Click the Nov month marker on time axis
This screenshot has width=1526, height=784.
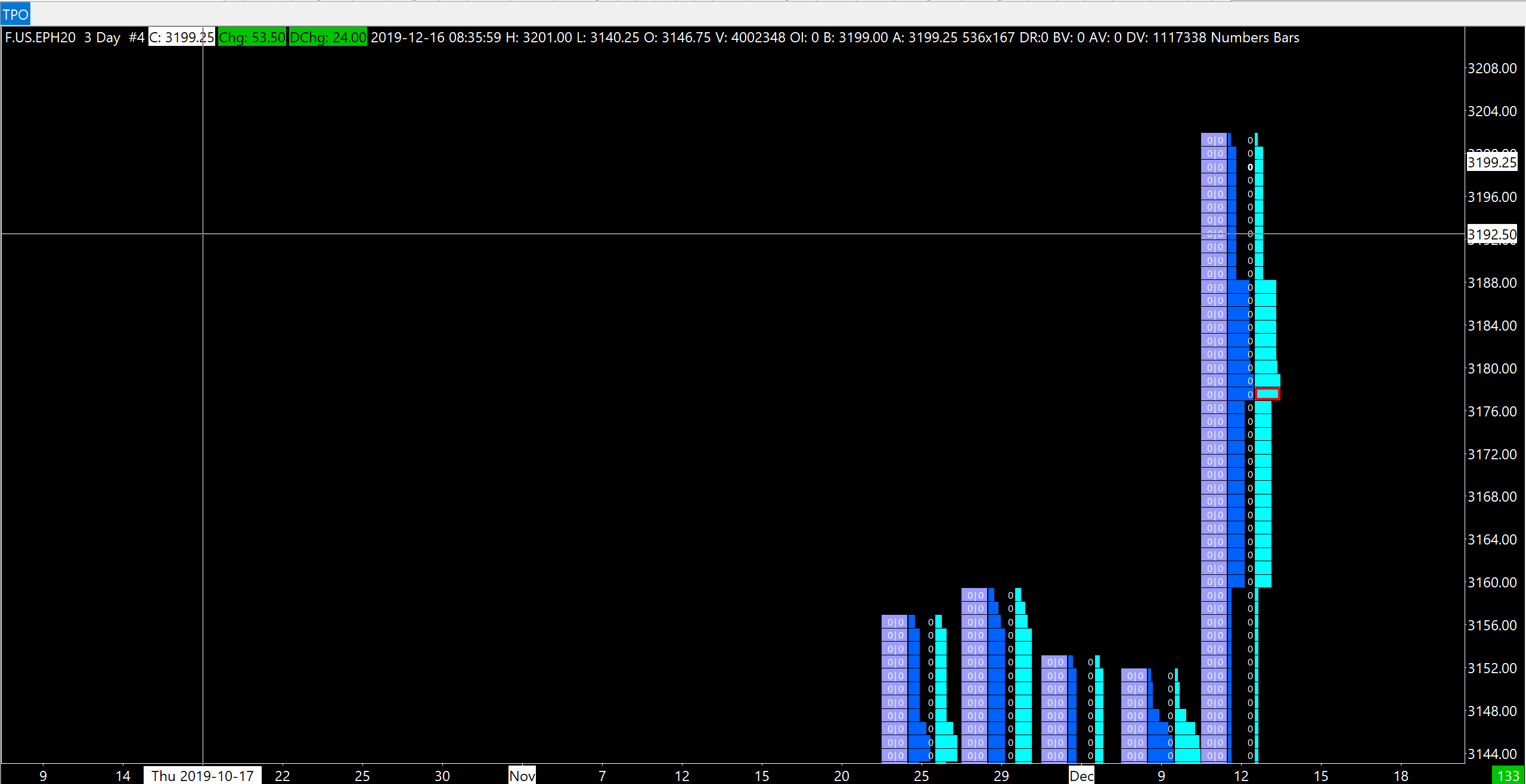522,776
